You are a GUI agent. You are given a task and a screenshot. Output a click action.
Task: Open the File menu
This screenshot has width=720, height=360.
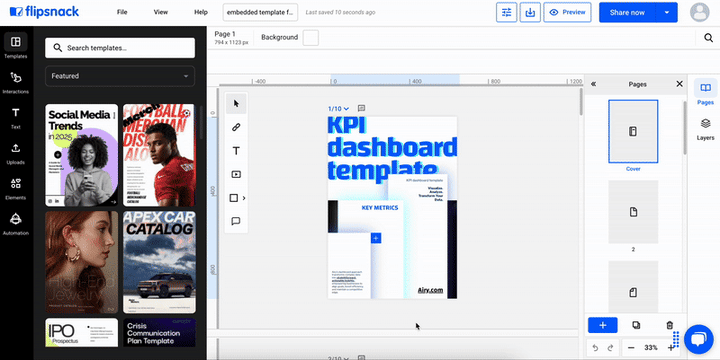122,12
